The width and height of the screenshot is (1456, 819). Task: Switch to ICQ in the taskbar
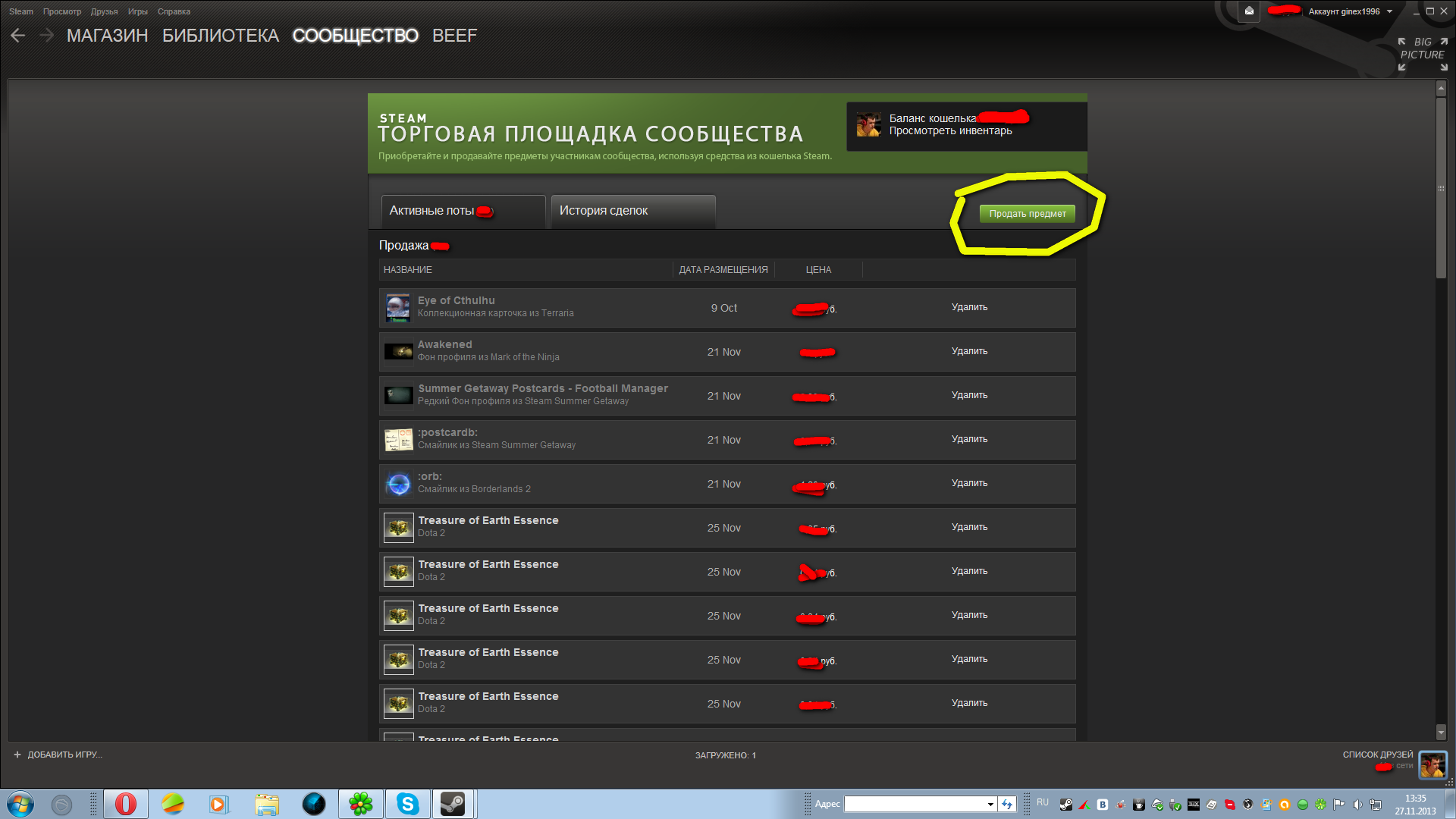[x=361, y=804]
